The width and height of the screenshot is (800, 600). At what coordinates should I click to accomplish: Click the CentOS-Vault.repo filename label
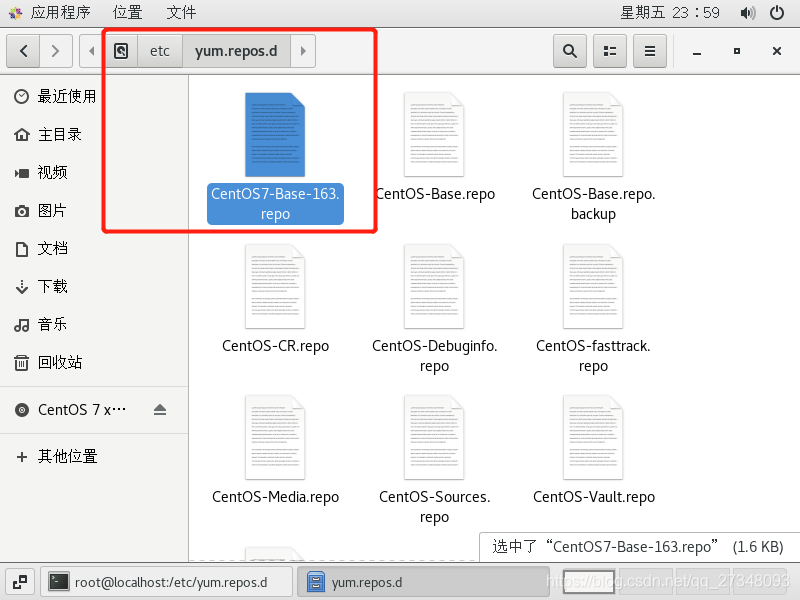point(594,497)
